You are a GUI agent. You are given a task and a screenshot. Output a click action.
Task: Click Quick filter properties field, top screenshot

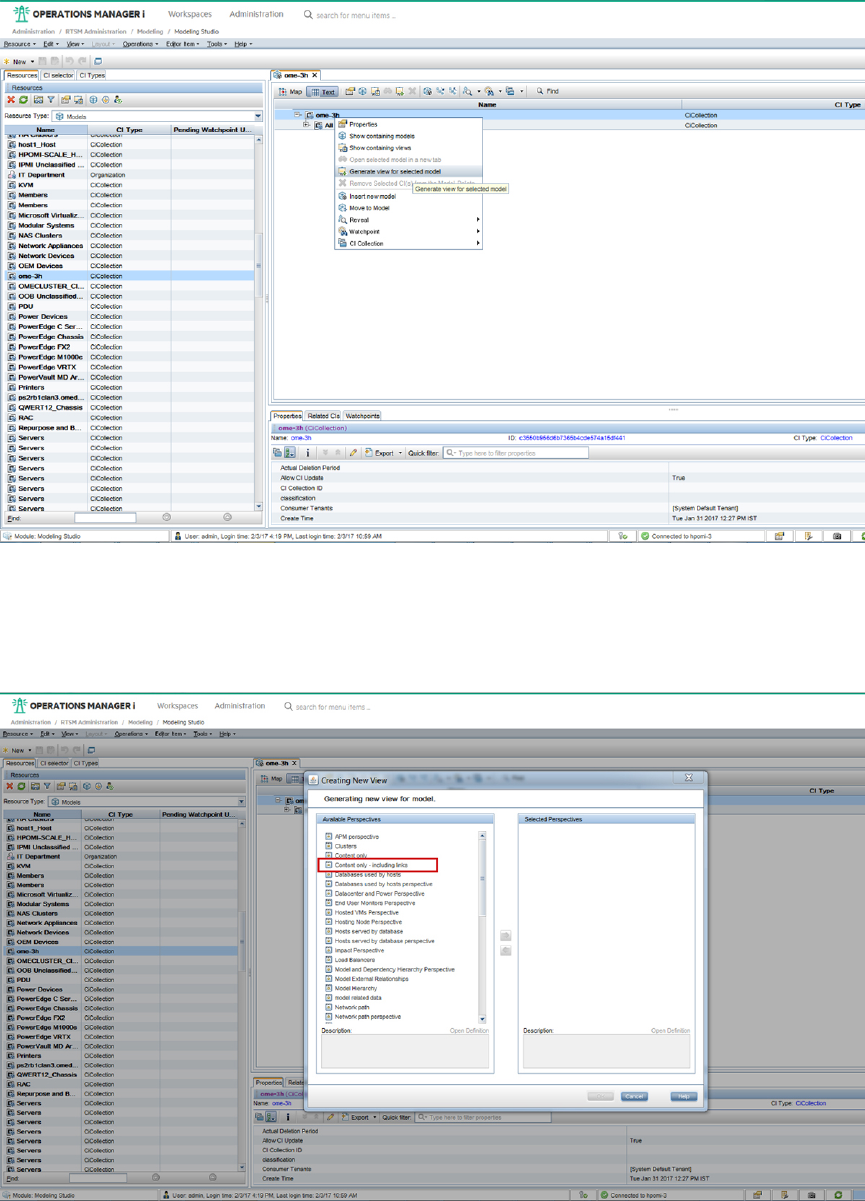coord(516,453)
